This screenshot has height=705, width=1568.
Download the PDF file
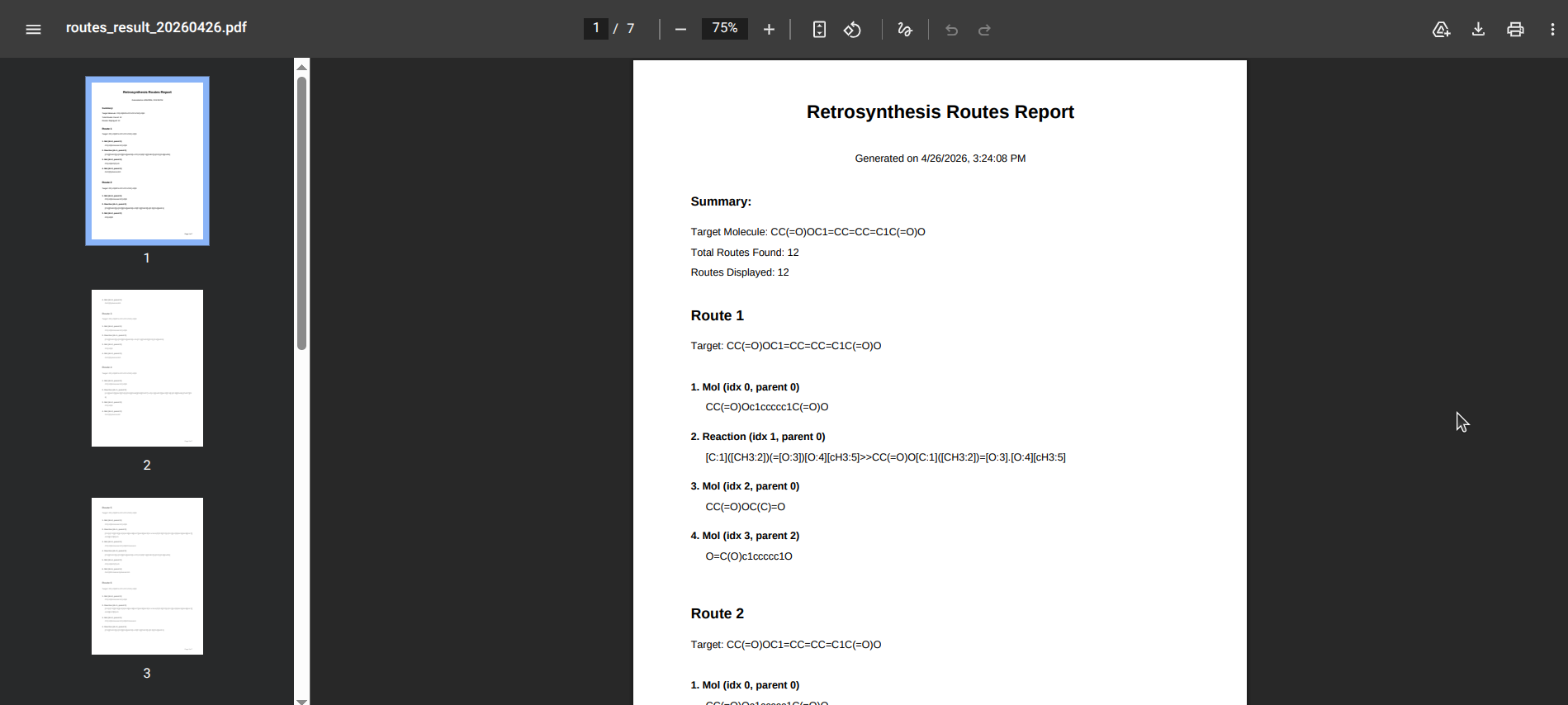pyautogui.click(x=1478, y=29)
